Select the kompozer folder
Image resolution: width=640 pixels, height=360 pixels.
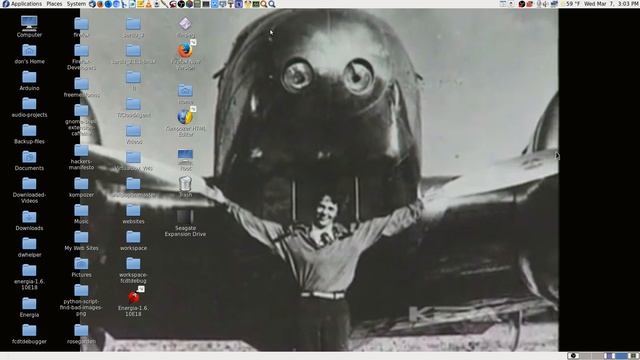point(81,187)
